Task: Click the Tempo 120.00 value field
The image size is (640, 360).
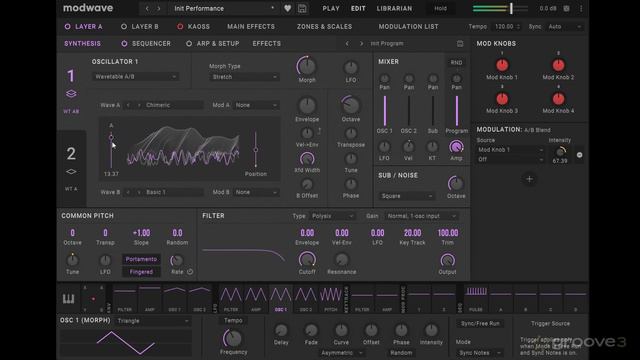Action: (x=507, y=27)
